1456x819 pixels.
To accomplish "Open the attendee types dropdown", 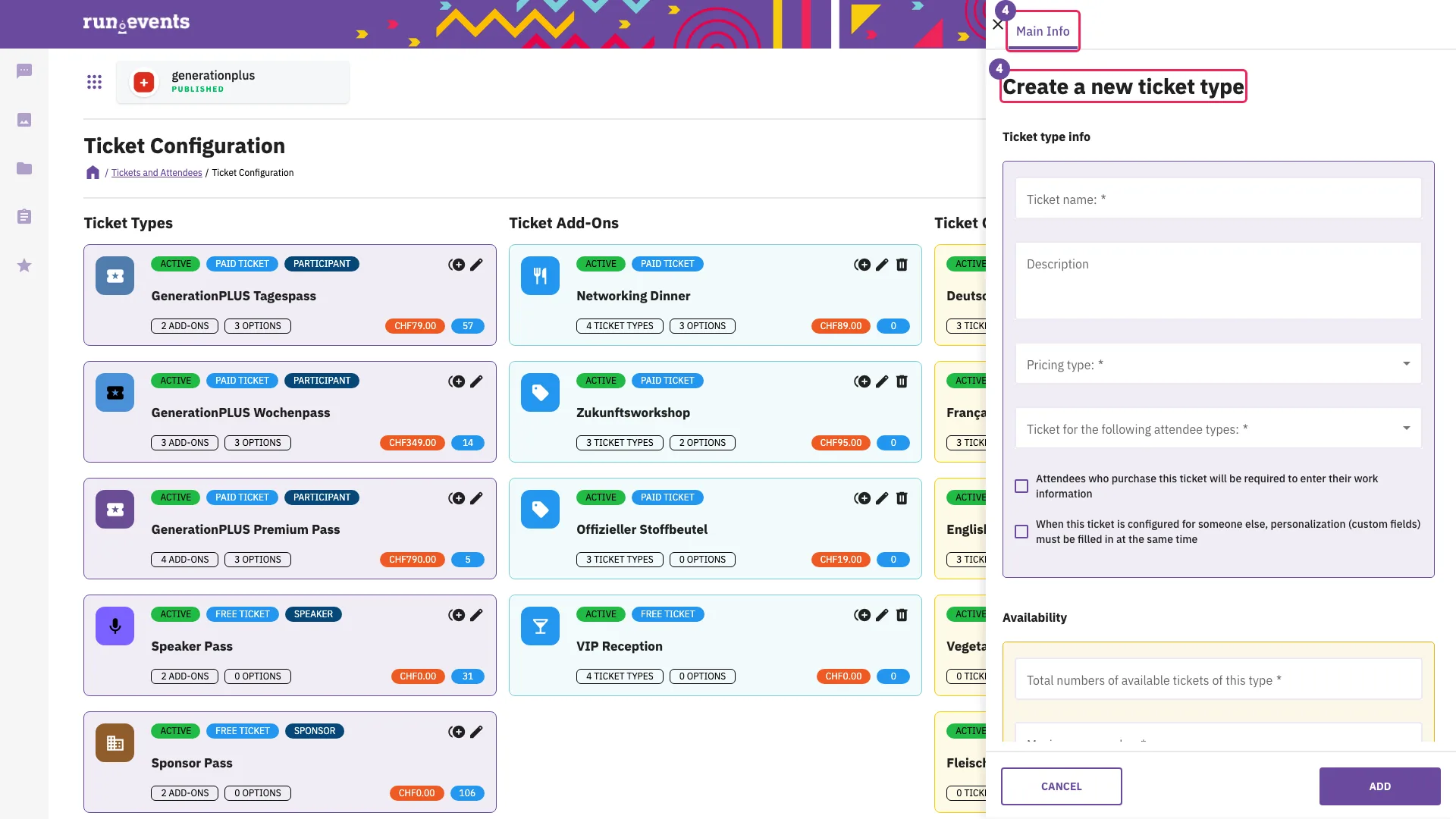I will (1218, 428).
